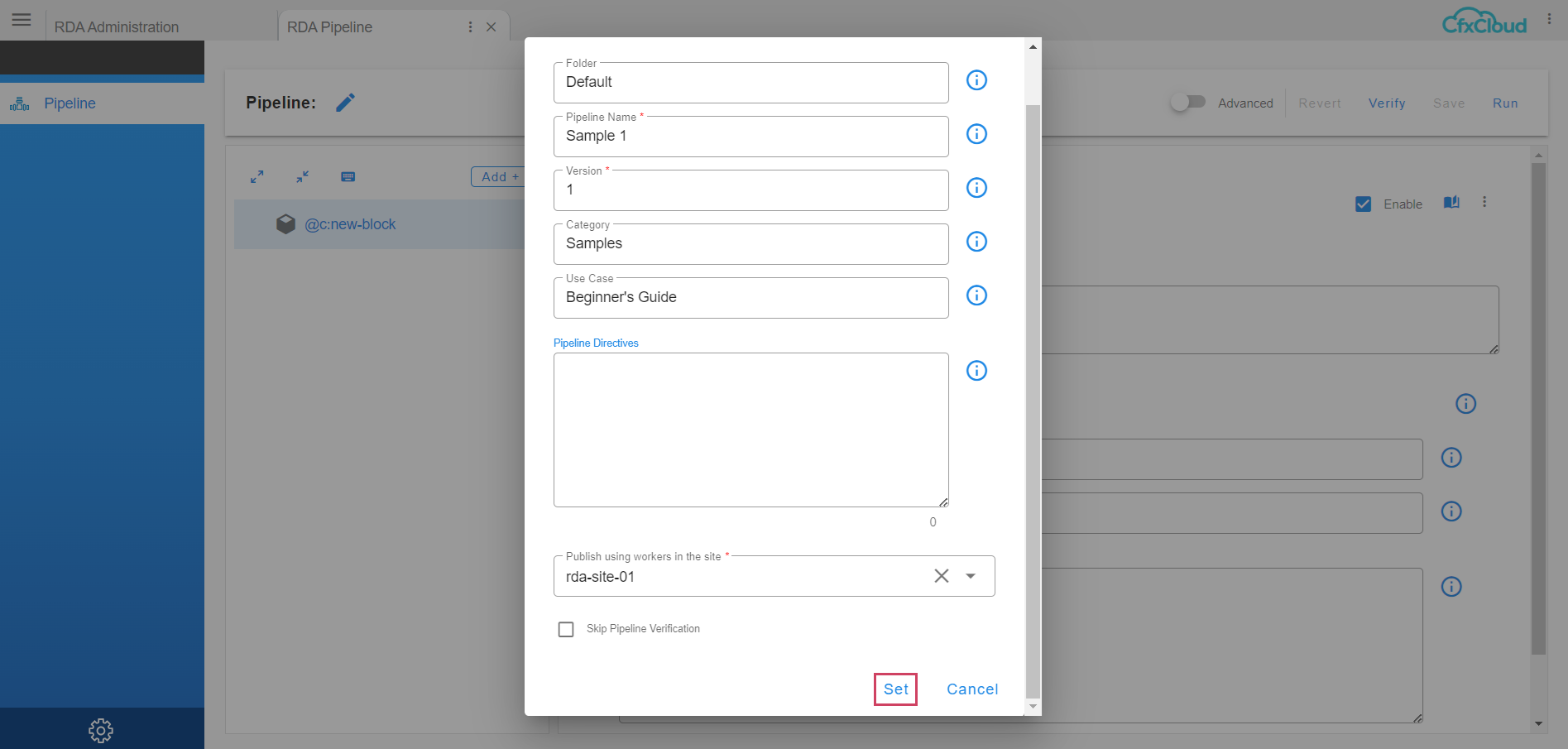Click the info icon next to Folder field
This screenshot has height=749, width=1568.
tap(976, 80)
